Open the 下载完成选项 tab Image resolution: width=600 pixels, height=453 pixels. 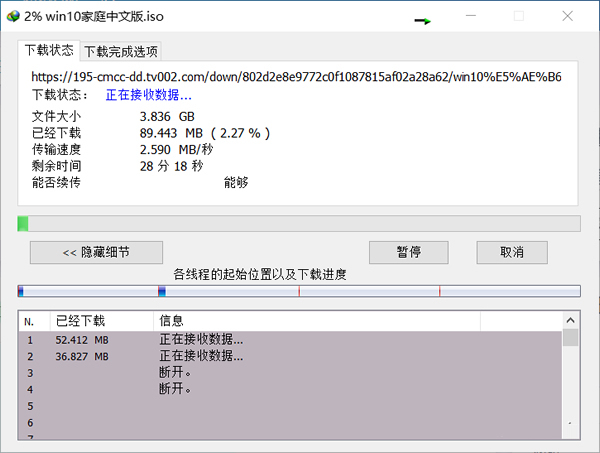(x=121, y=51)
